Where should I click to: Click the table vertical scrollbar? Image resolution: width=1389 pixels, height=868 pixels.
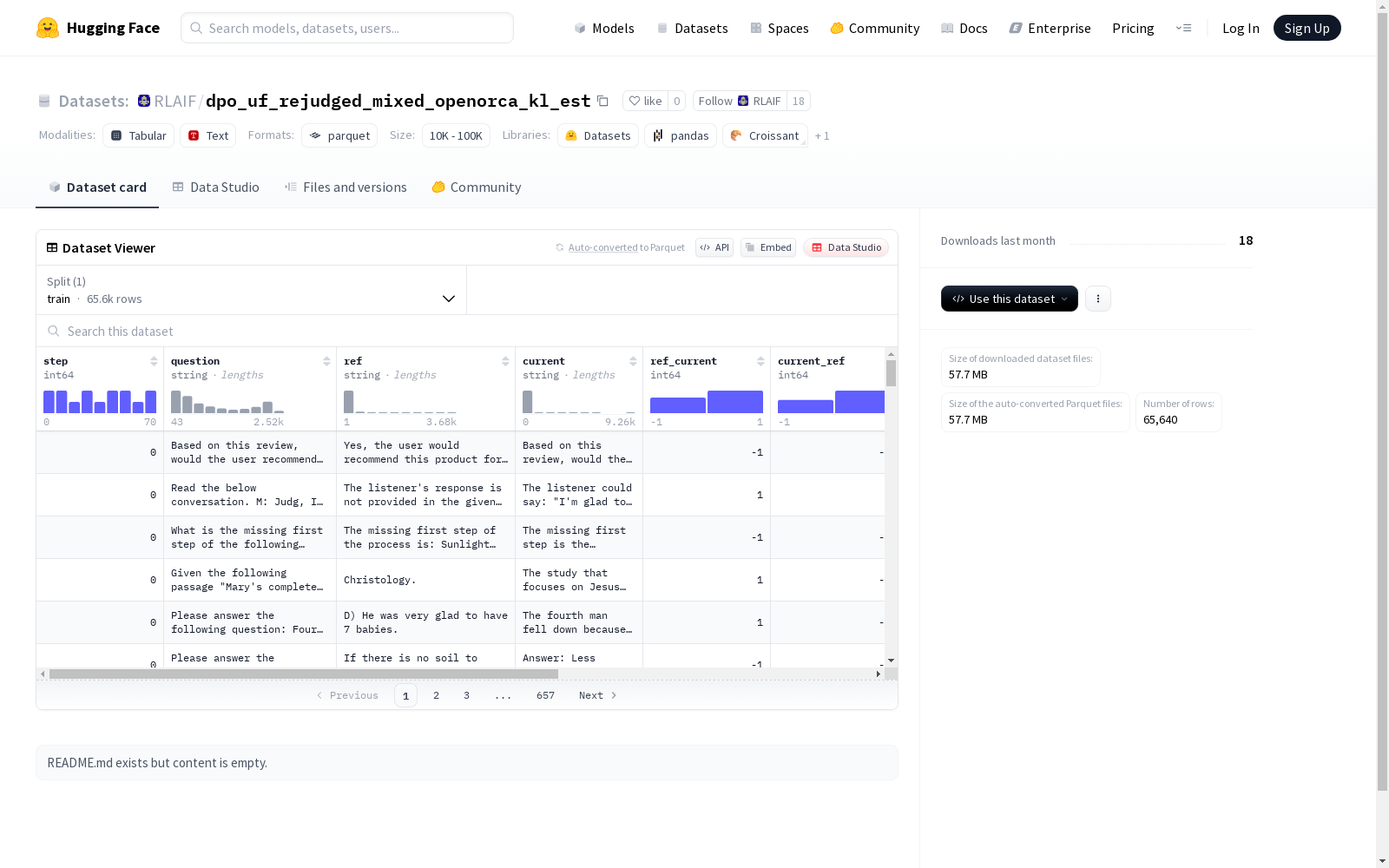coord(891,373)
